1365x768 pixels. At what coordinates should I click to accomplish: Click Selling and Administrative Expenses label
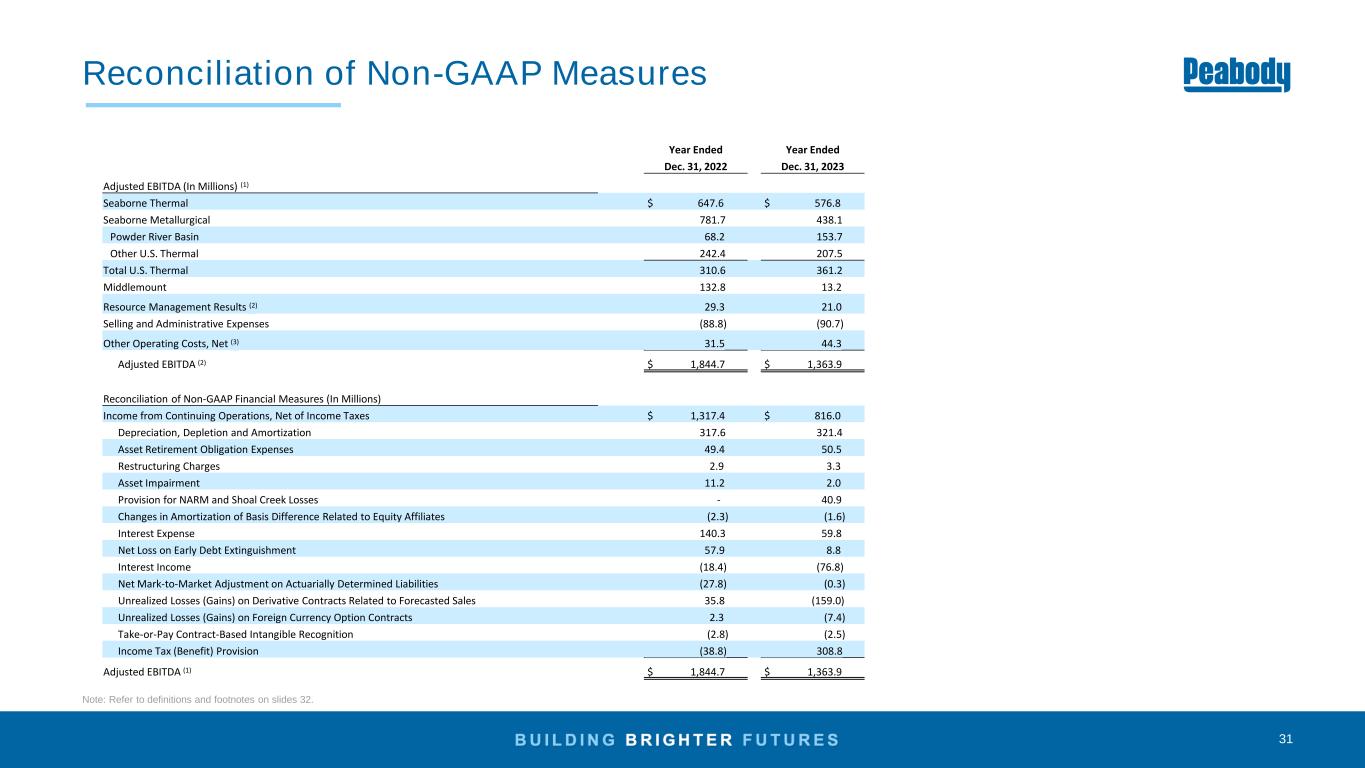186,324
